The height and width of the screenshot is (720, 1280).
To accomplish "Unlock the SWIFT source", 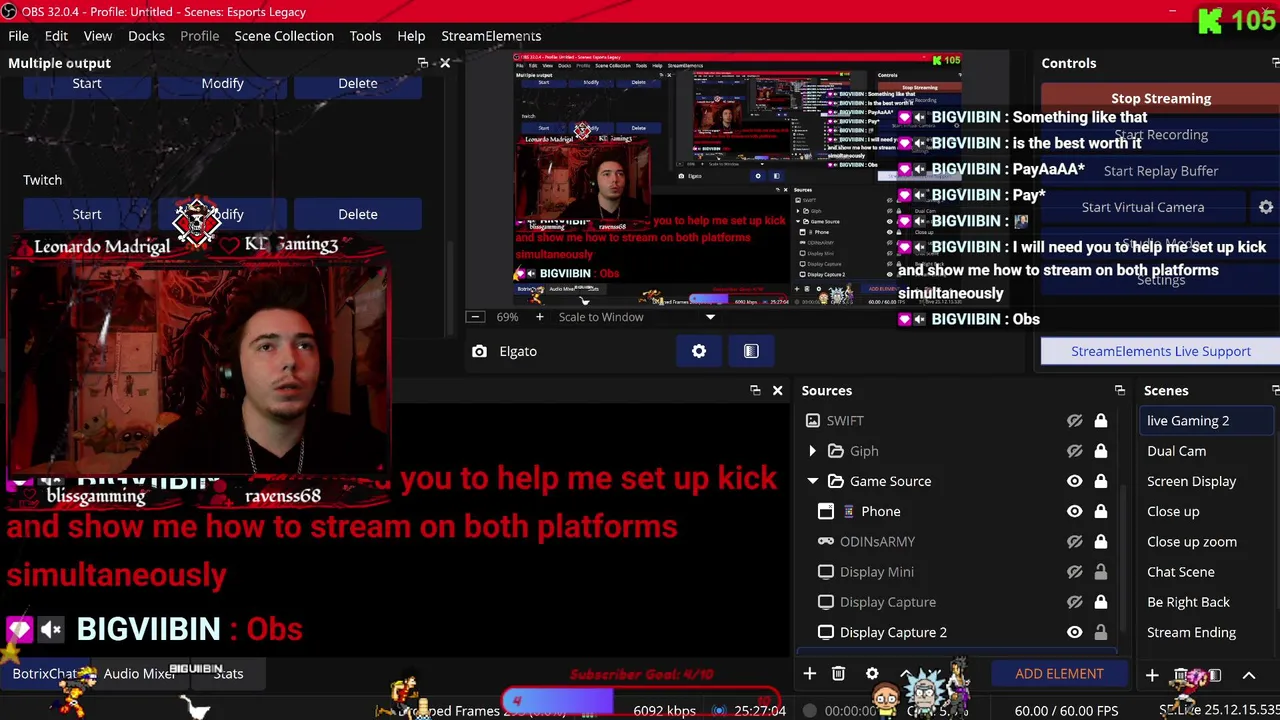I will click(x=1101, y=421).
